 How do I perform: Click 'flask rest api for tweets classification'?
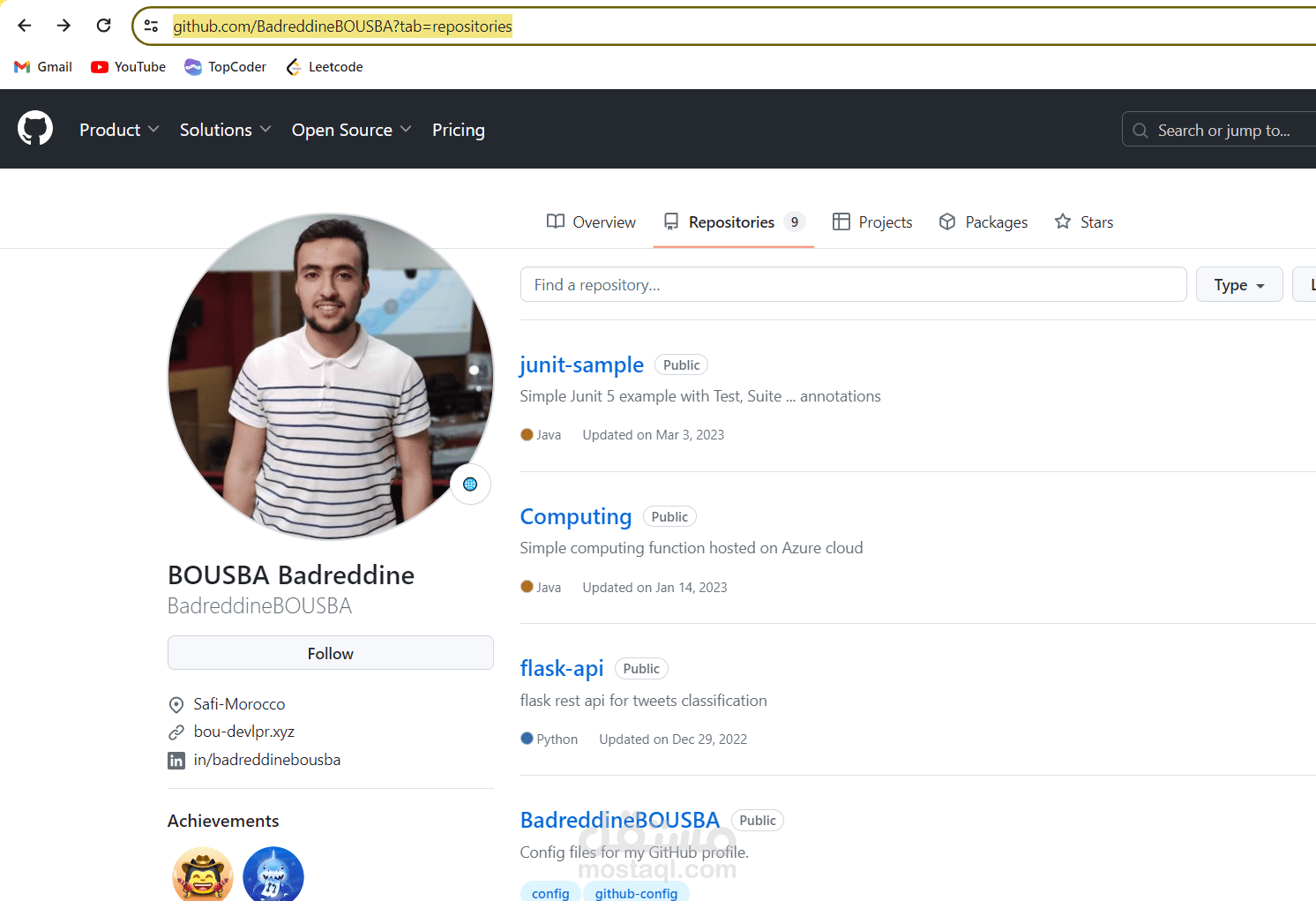pyautogui.click(x=644, y=701)
